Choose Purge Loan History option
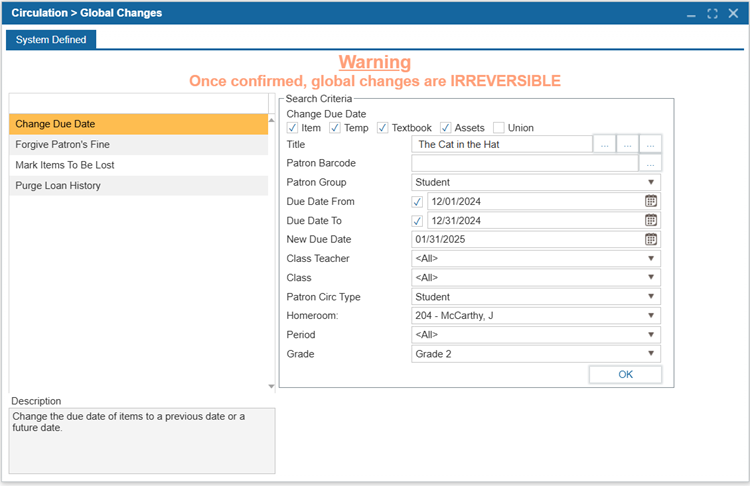750x486 pixels. click(138, 186)
